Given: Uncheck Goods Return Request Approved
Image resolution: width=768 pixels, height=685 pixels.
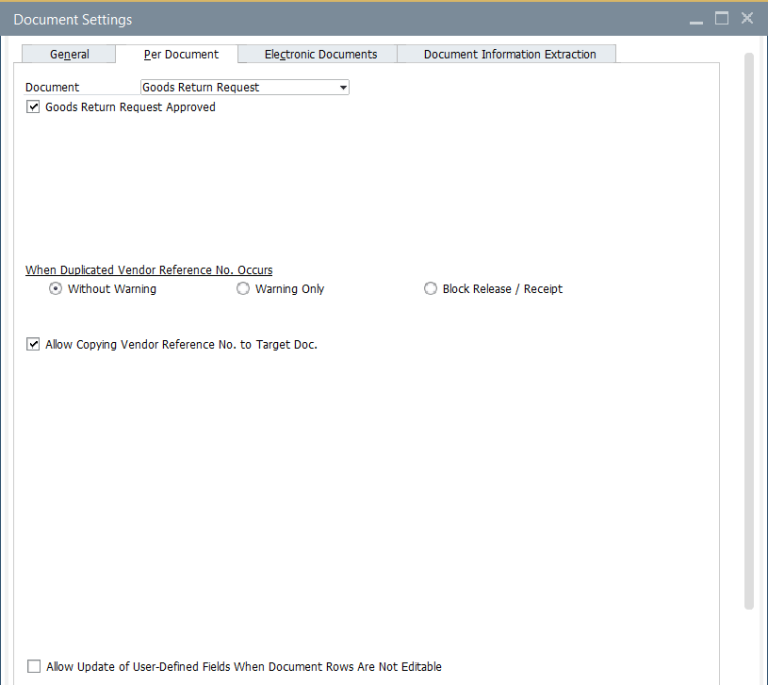Looking at the screenshot, I should 33,107.
